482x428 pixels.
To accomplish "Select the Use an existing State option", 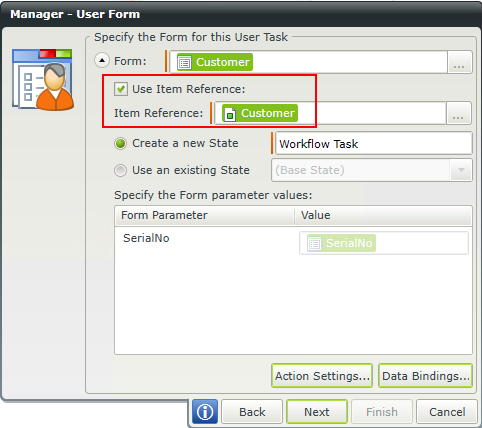I will pyautogui.click(x=120, y=170).
